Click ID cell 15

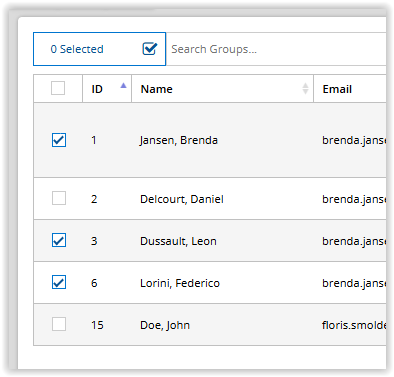point(97,325)
